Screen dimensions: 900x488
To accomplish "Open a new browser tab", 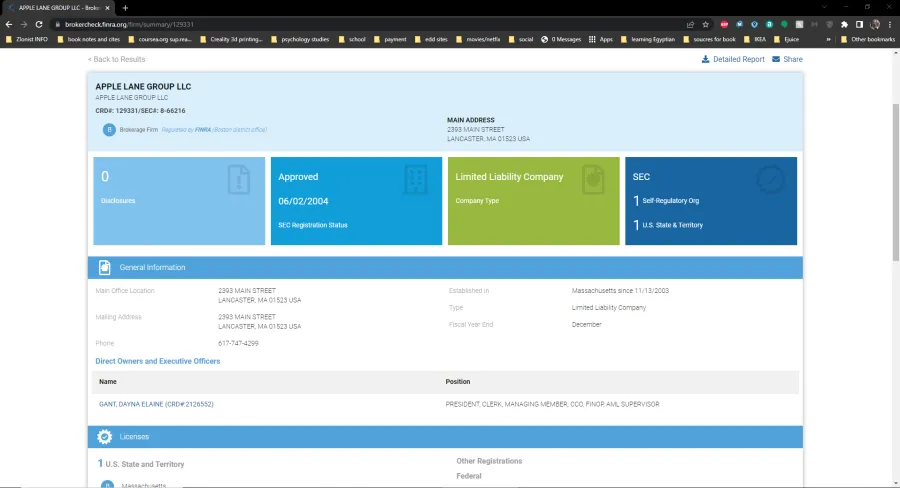I will [x=125, y=8].
